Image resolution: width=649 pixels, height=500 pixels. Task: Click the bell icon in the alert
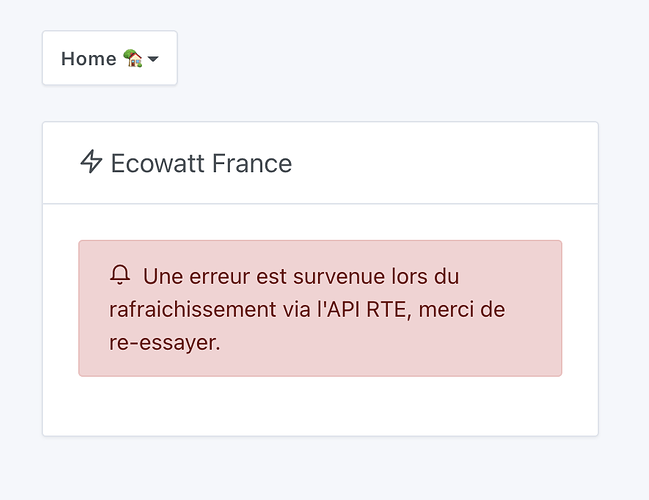[x=121, y=275]
